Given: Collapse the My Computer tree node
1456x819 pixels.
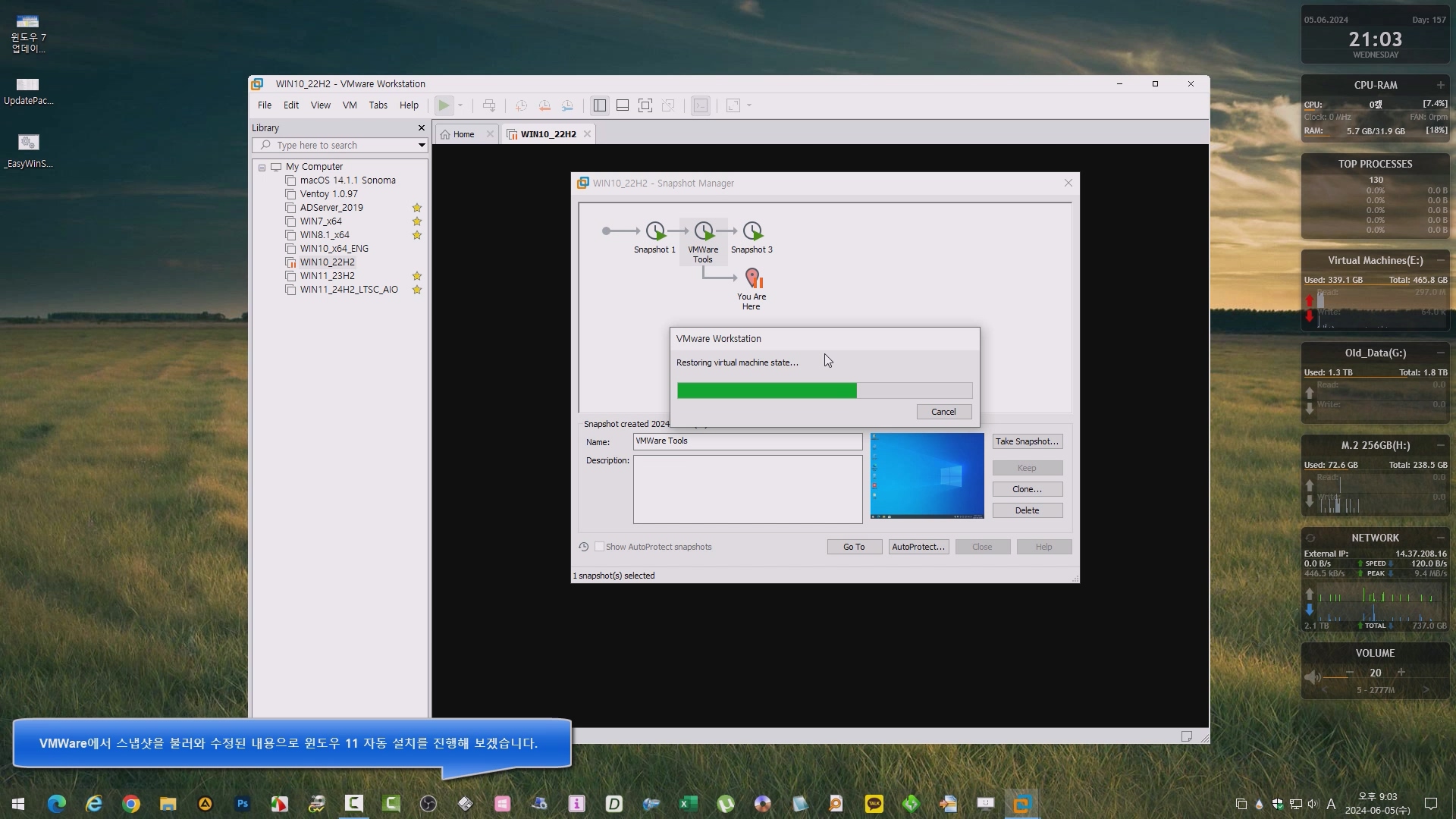Looking at the screenshot, I should click(262, 167).
